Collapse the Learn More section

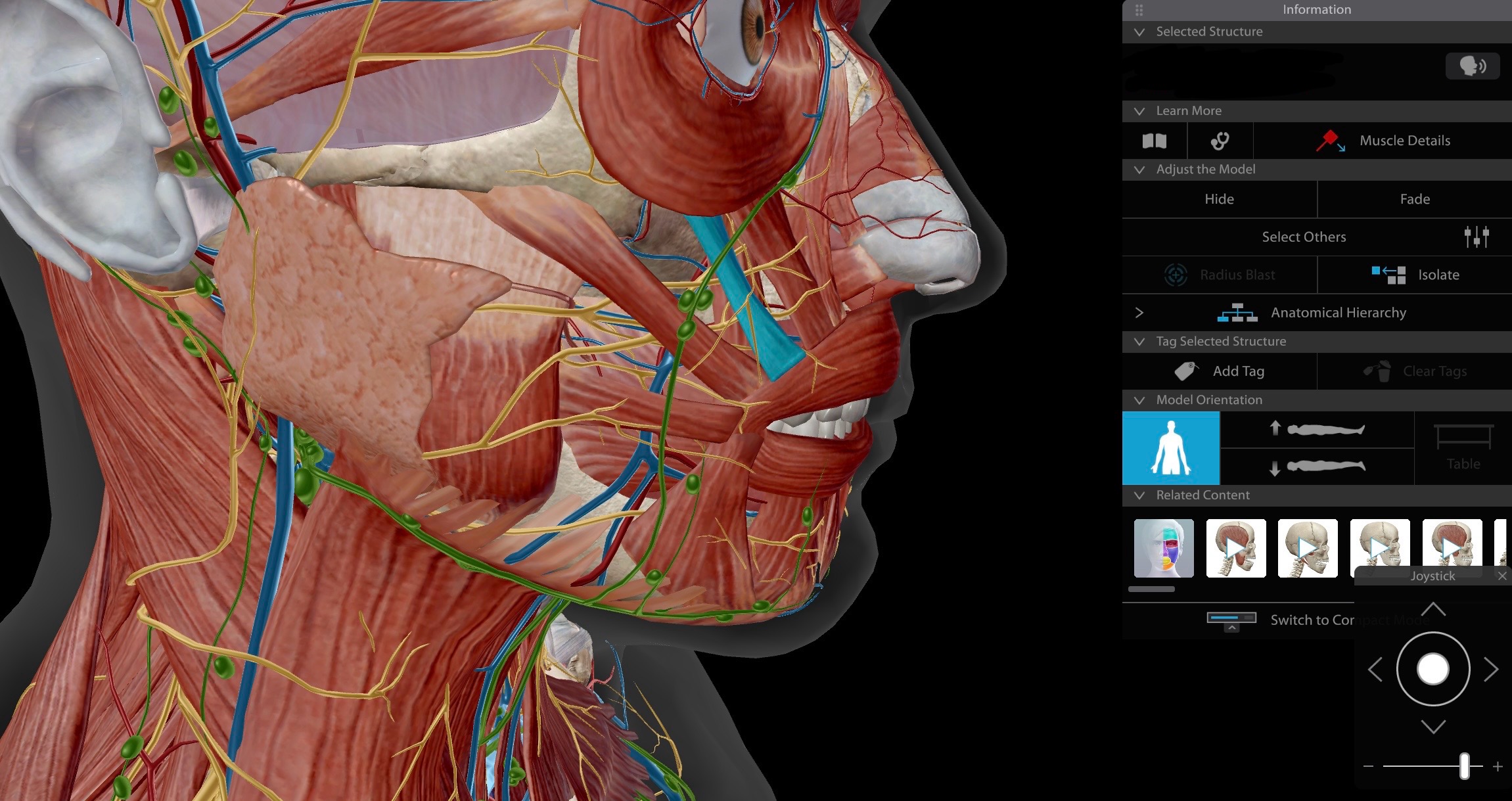pos(1139,111)
